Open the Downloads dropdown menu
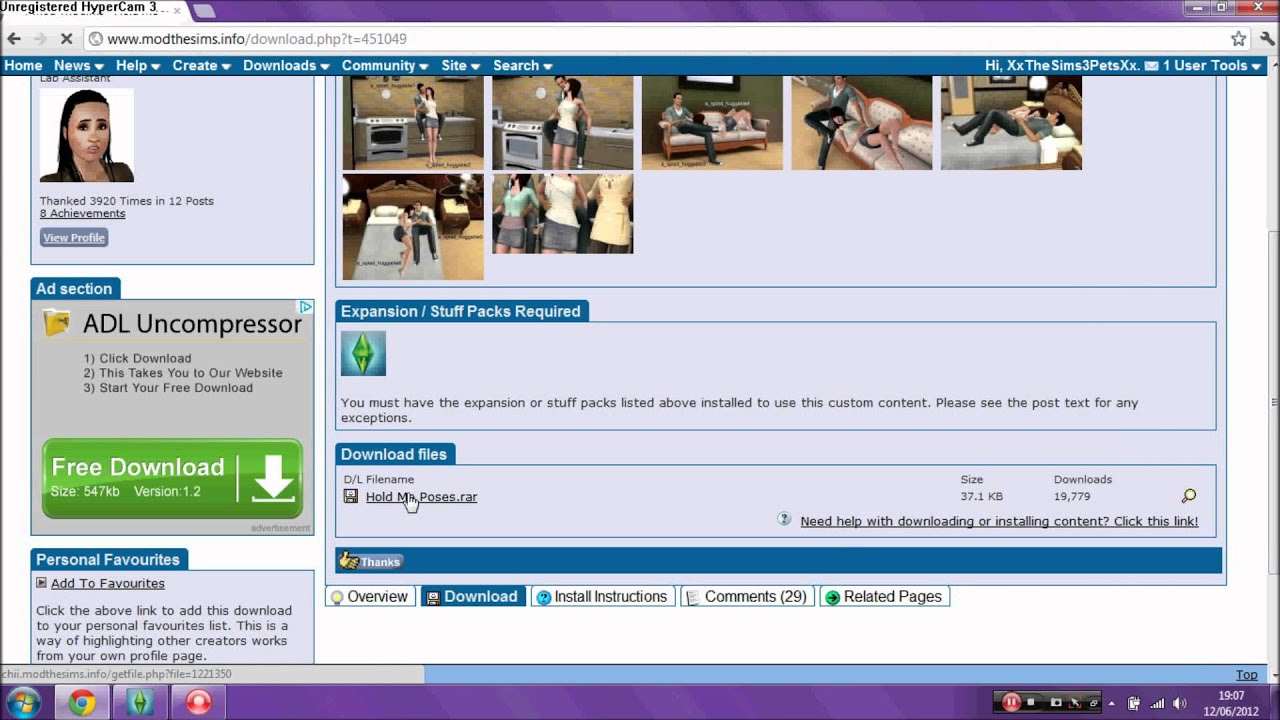1280x720 pixels. coord(286,66)
